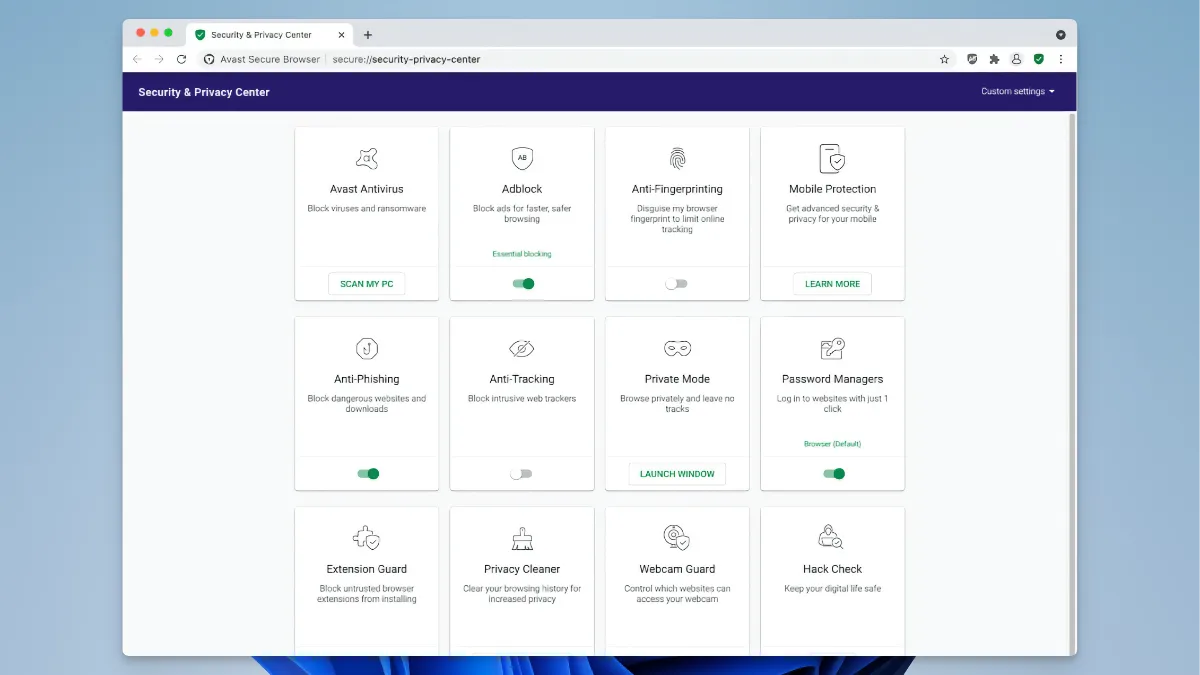Click the Extension Guard puzzle icon

point(366,537)
